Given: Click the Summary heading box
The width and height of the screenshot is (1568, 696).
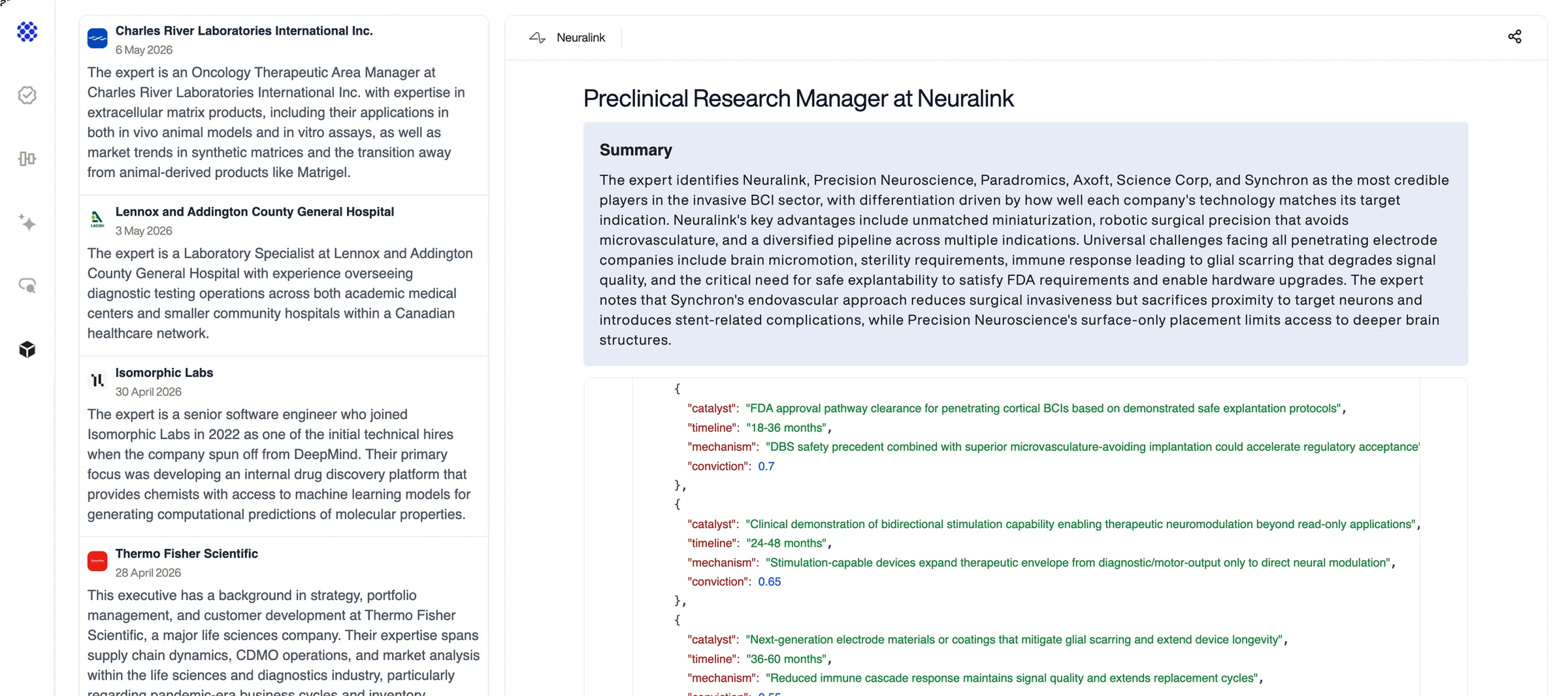Looking at the screenshot, I should point(1026,244).
